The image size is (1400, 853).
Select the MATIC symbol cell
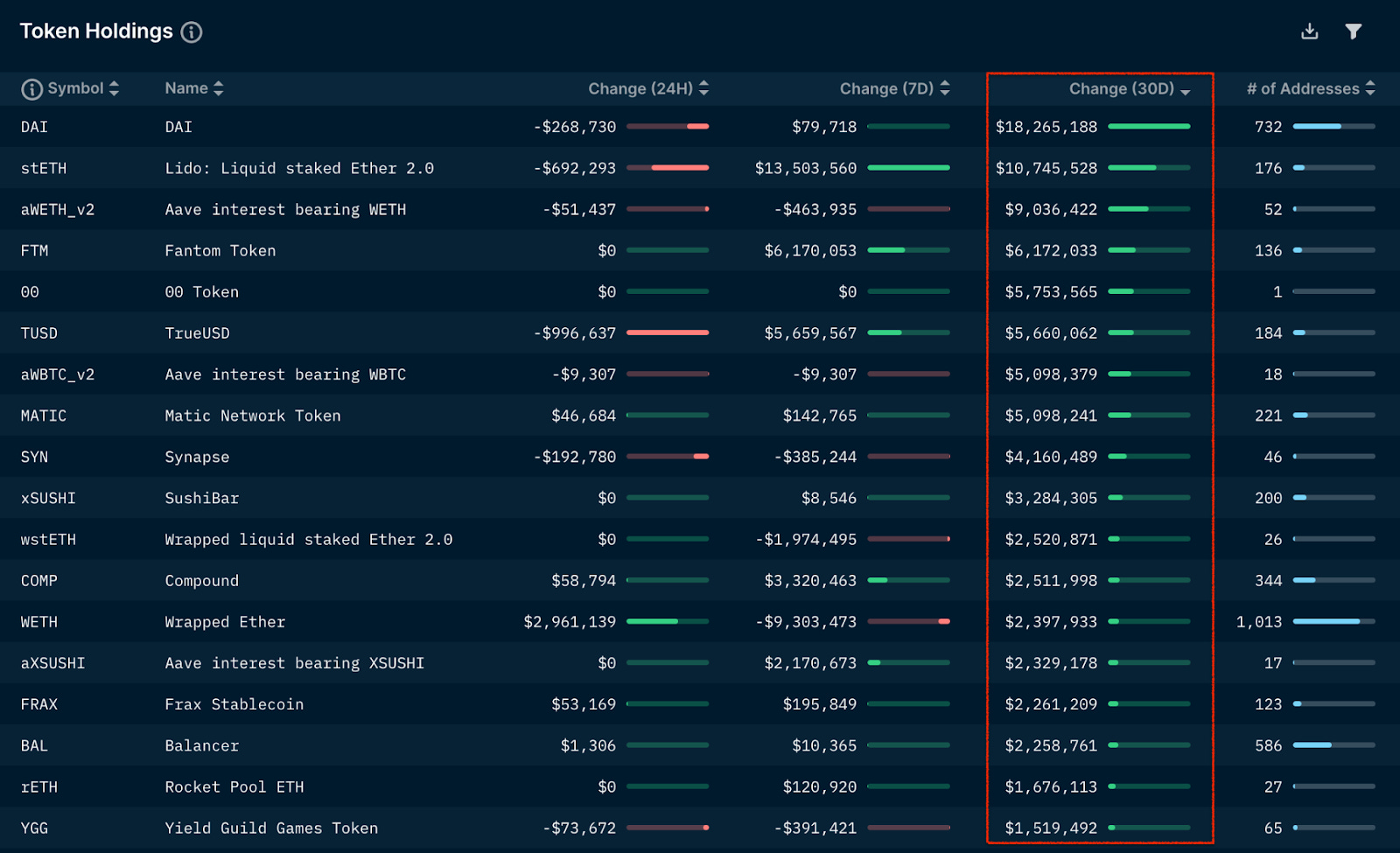[44, 415]
